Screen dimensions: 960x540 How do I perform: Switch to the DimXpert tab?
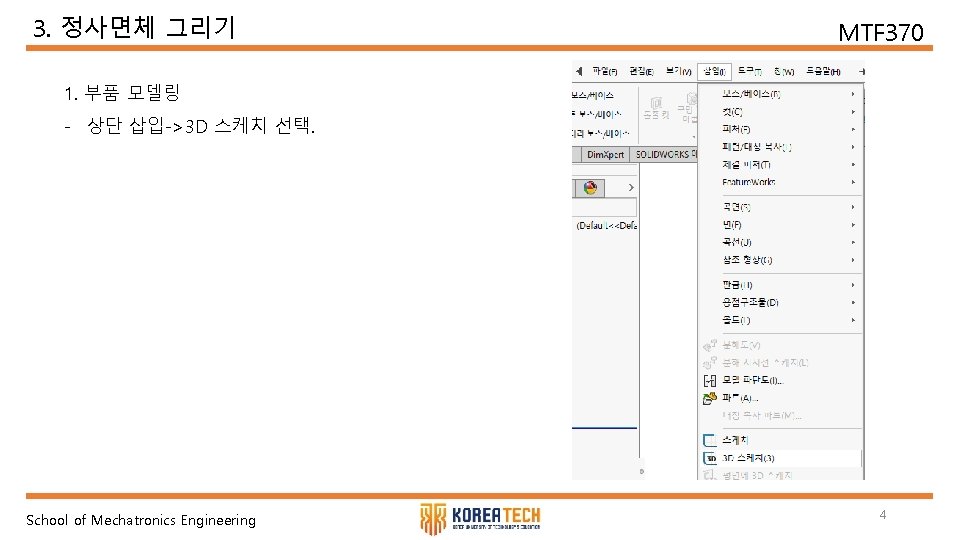pyautogui.click(x=605, y=155)
